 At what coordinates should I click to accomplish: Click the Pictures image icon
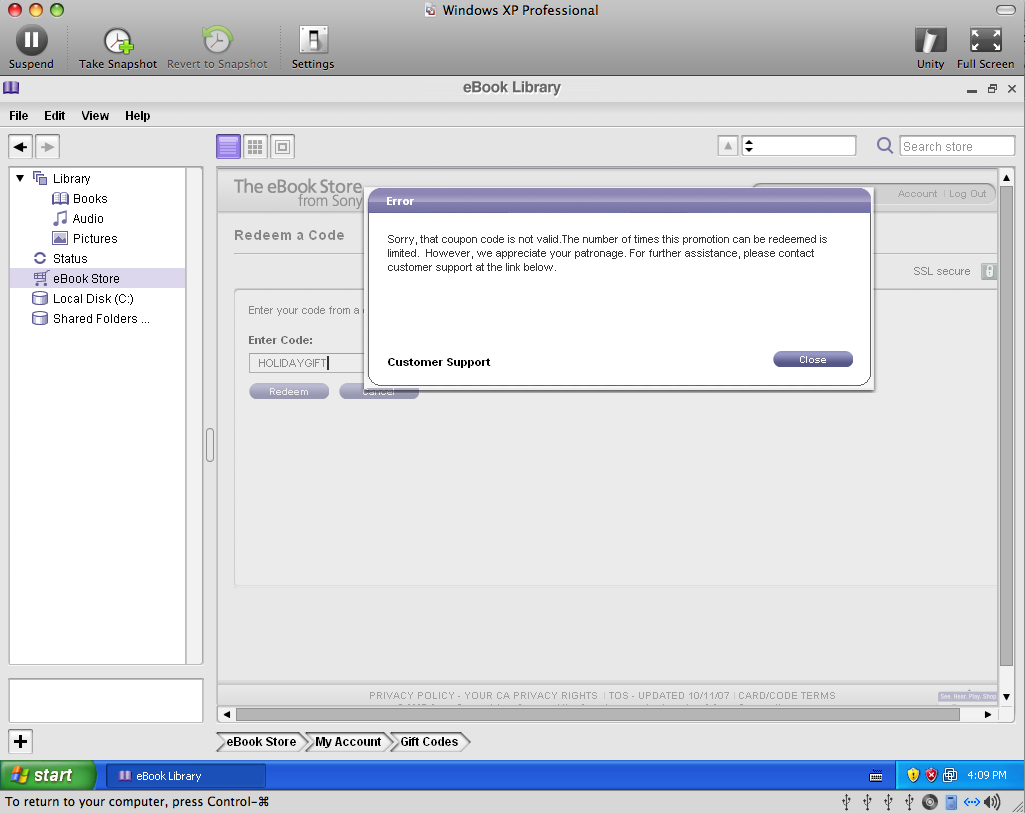point(60,239)
